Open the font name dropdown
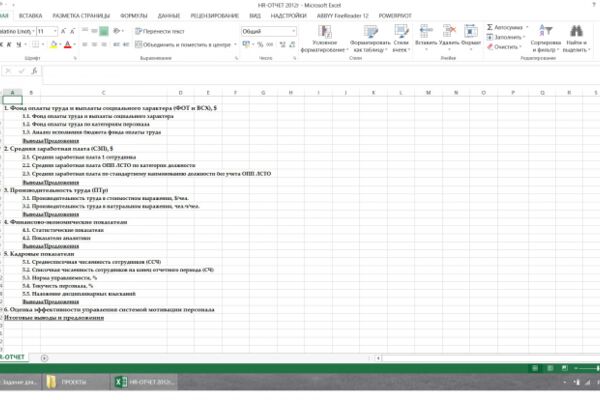This screenshot has width=600, height=400. [x=34, y=31]
